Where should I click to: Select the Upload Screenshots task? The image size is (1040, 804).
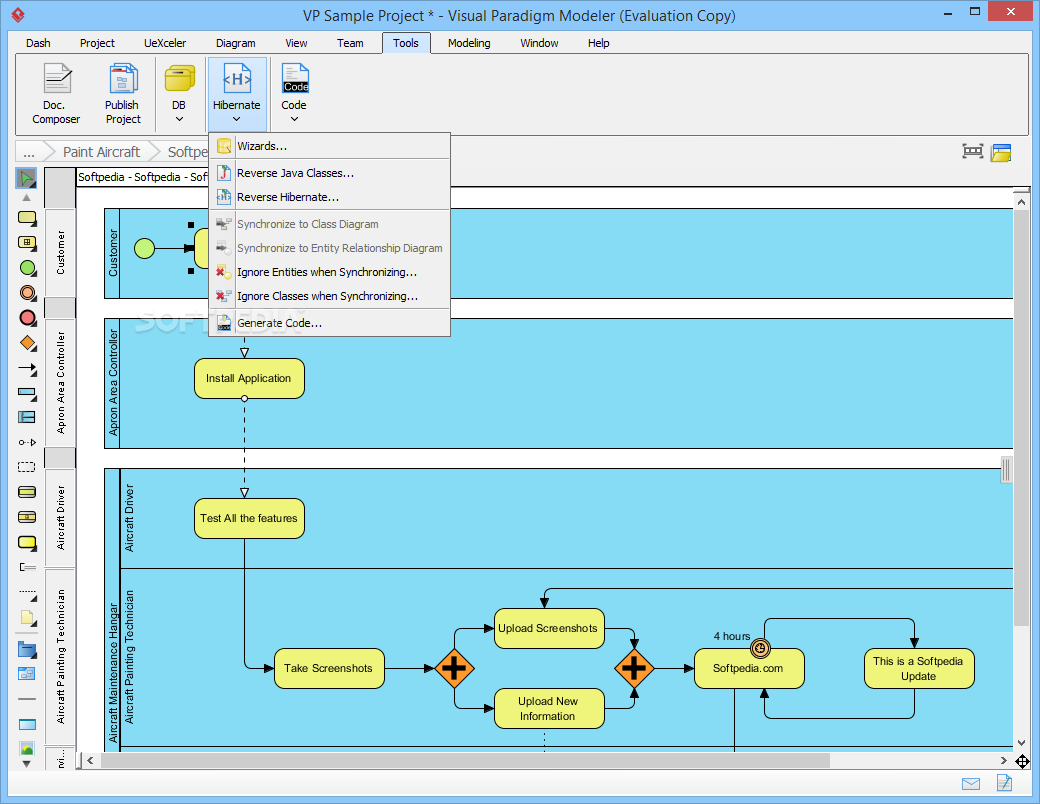pos(549,628)
